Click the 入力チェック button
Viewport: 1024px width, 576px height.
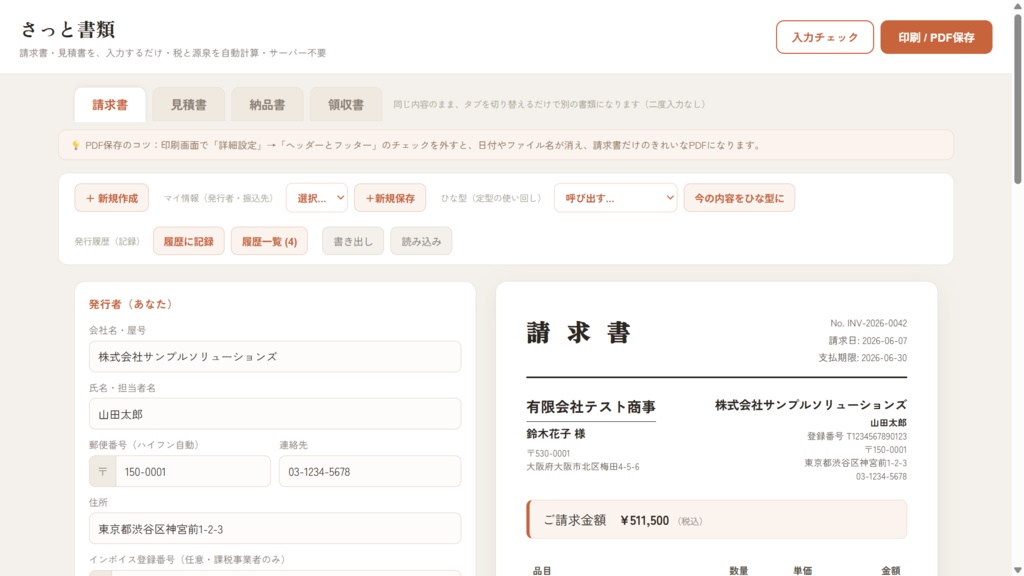[x=824, y=37]
